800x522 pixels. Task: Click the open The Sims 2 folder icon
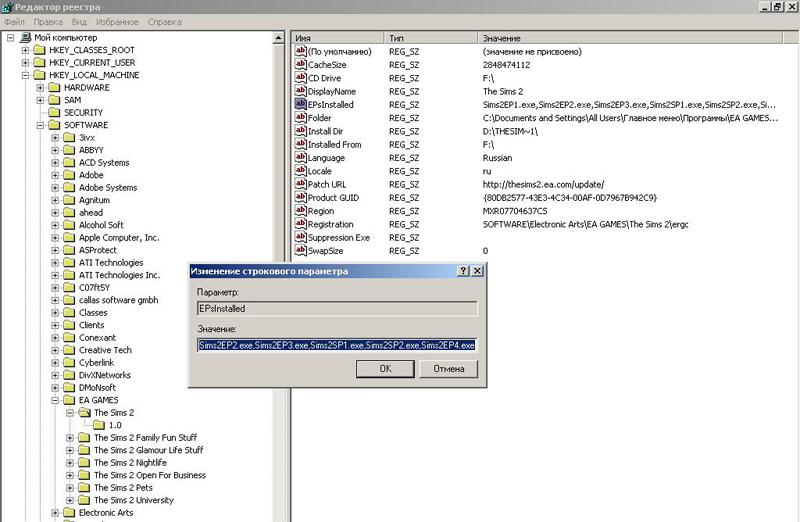[84, 412]
